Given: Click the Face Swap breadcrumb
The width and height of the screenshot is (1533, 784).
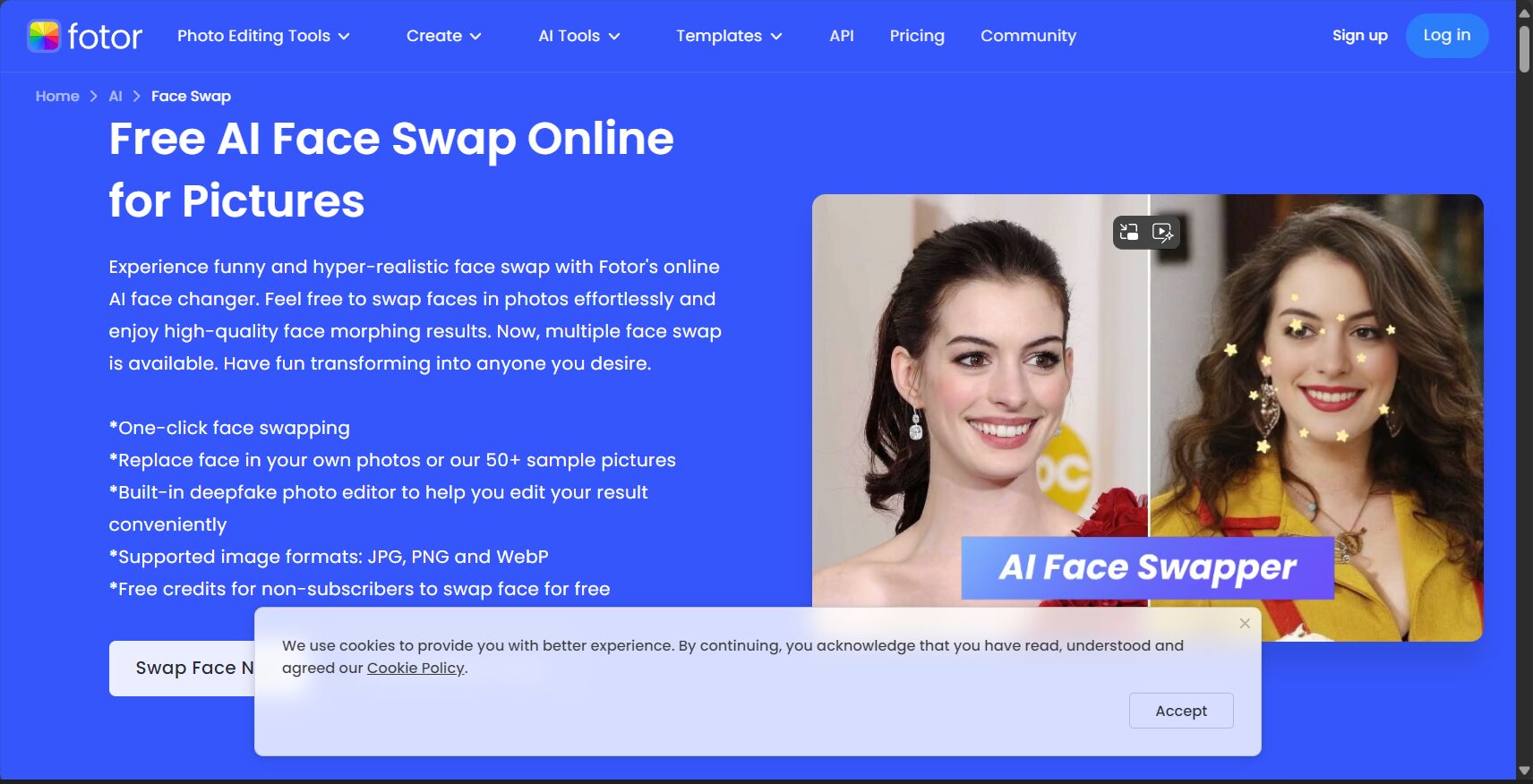Looking at the screenshot, I should click(x=191, y=96).
